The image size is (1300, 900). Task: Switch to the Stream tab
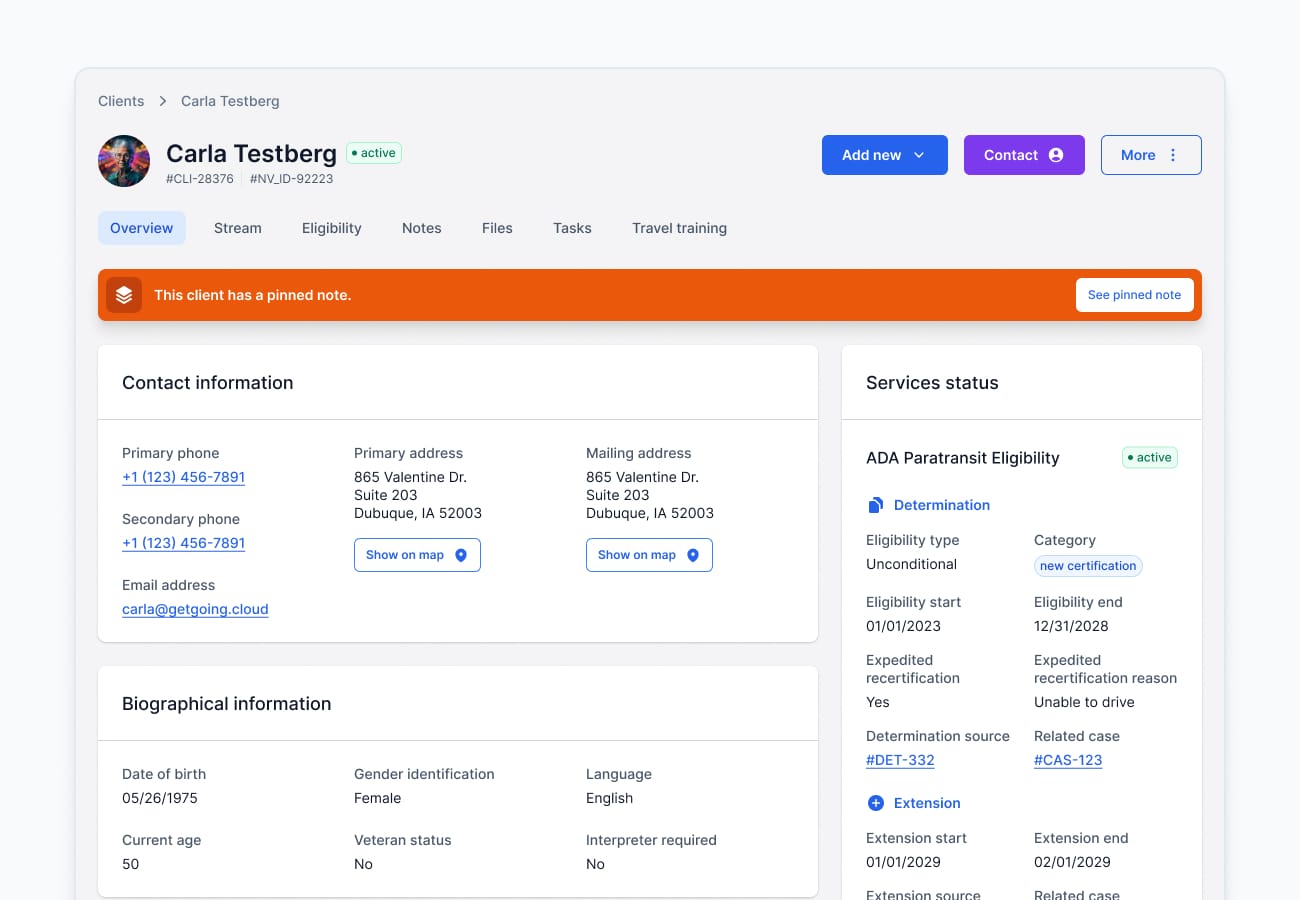click(x=238, y=228)
